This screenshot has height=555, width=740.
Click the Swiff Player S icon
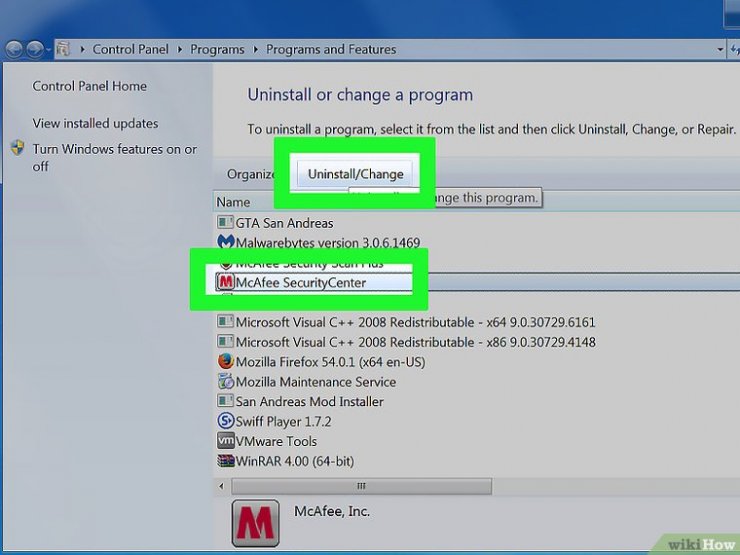click(x=226, y=420)
